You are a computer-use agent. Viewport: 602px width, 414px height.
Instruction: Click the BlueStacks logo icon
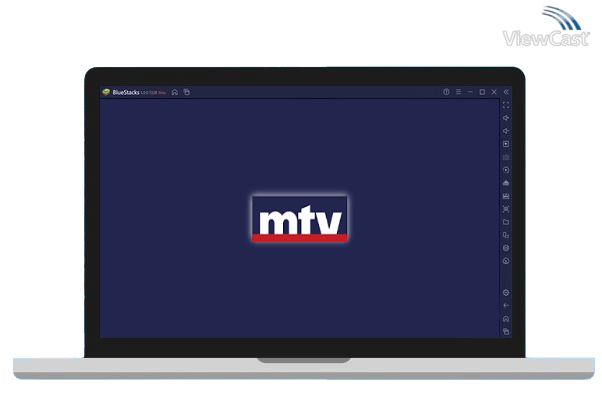106,92
